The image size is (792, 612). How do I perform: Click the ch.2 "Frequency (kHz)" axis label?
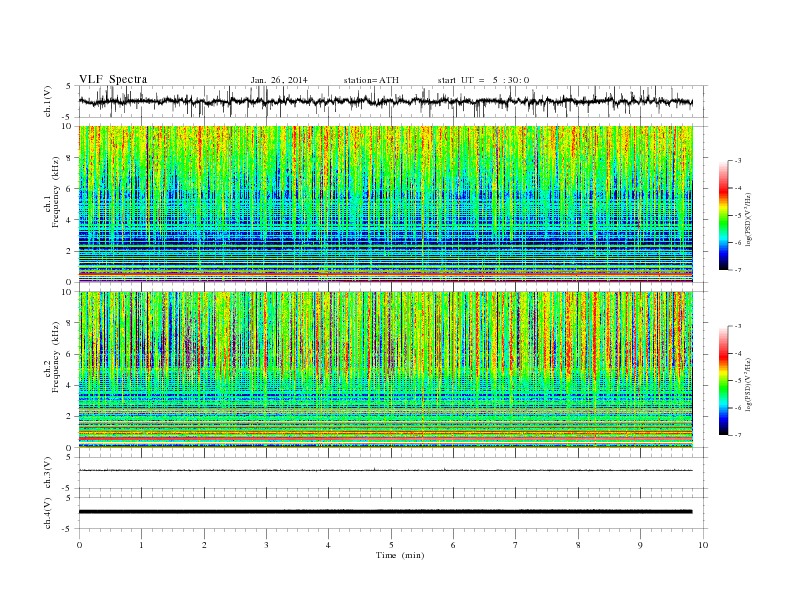pyautogui.click(x=55, y=356)
